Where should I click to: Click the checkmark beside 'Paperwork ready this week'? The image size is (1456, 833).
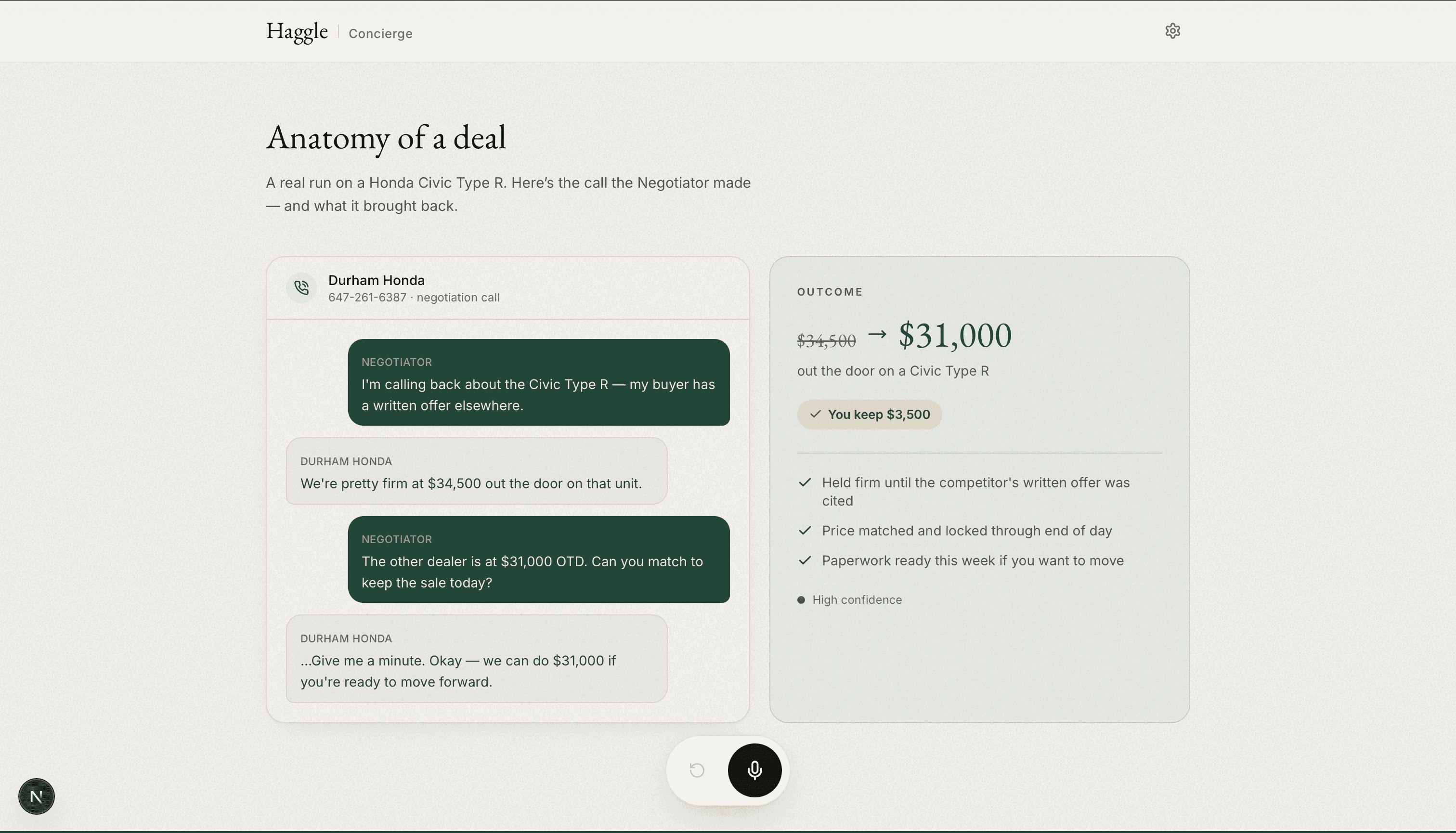tap(805, 560)
